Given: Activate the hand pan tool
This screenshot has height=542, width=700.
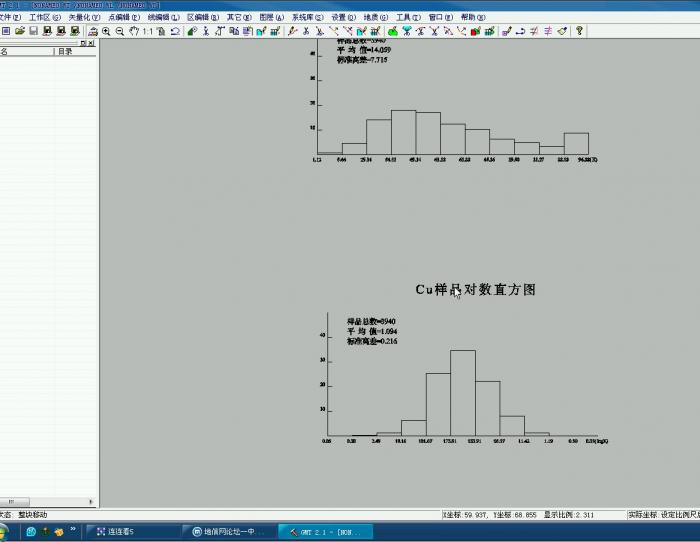Looking at the screenshot, I should [x=133, y=31].
